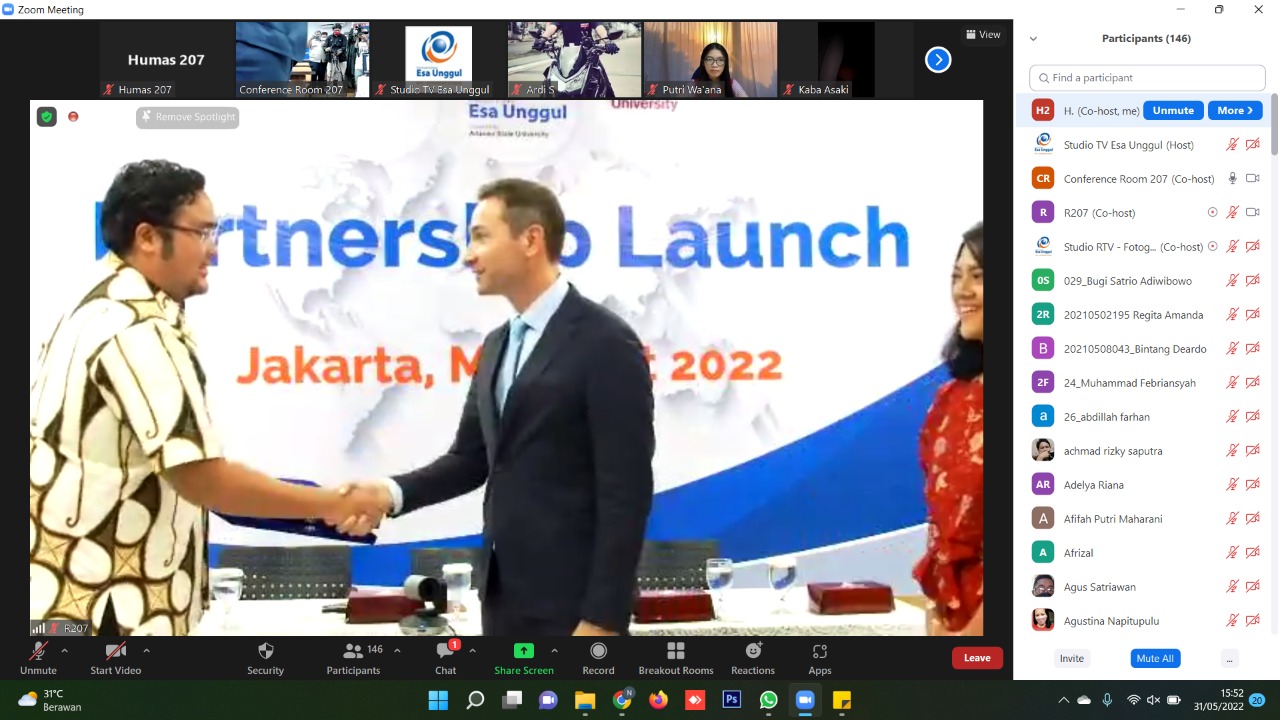This screenshot has height=720, width=1280.
Task: Open the more options (...) in the participants panel
Action: coord(1230,659)
